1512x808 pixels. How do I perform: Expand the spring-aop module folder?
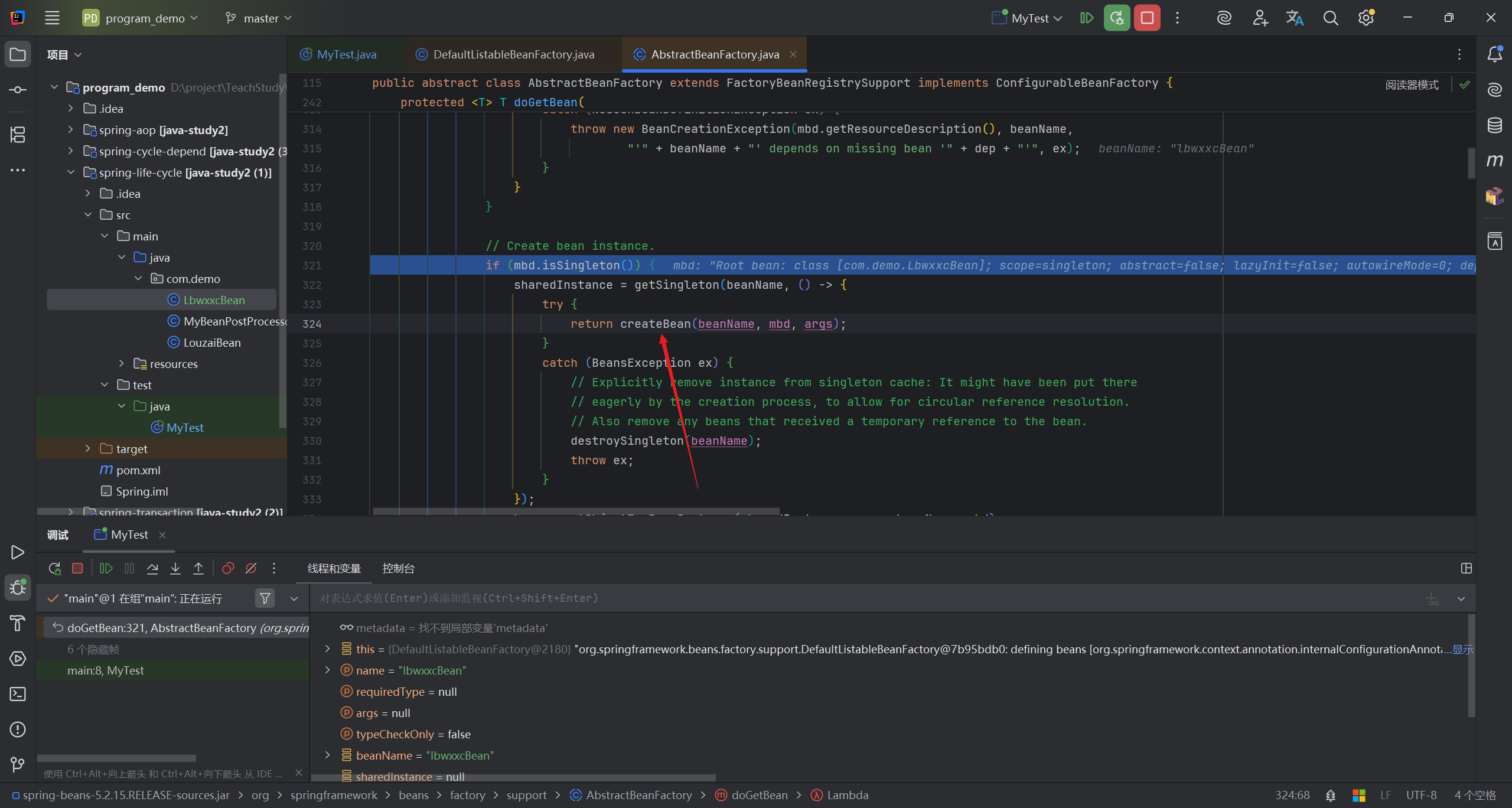[x=71, y=130]
